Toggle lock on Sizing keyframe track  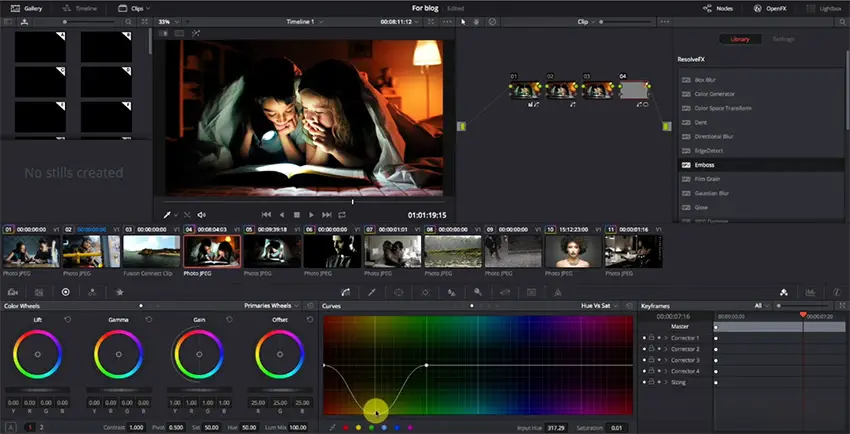pyautogui.click(x=652, y=383)
